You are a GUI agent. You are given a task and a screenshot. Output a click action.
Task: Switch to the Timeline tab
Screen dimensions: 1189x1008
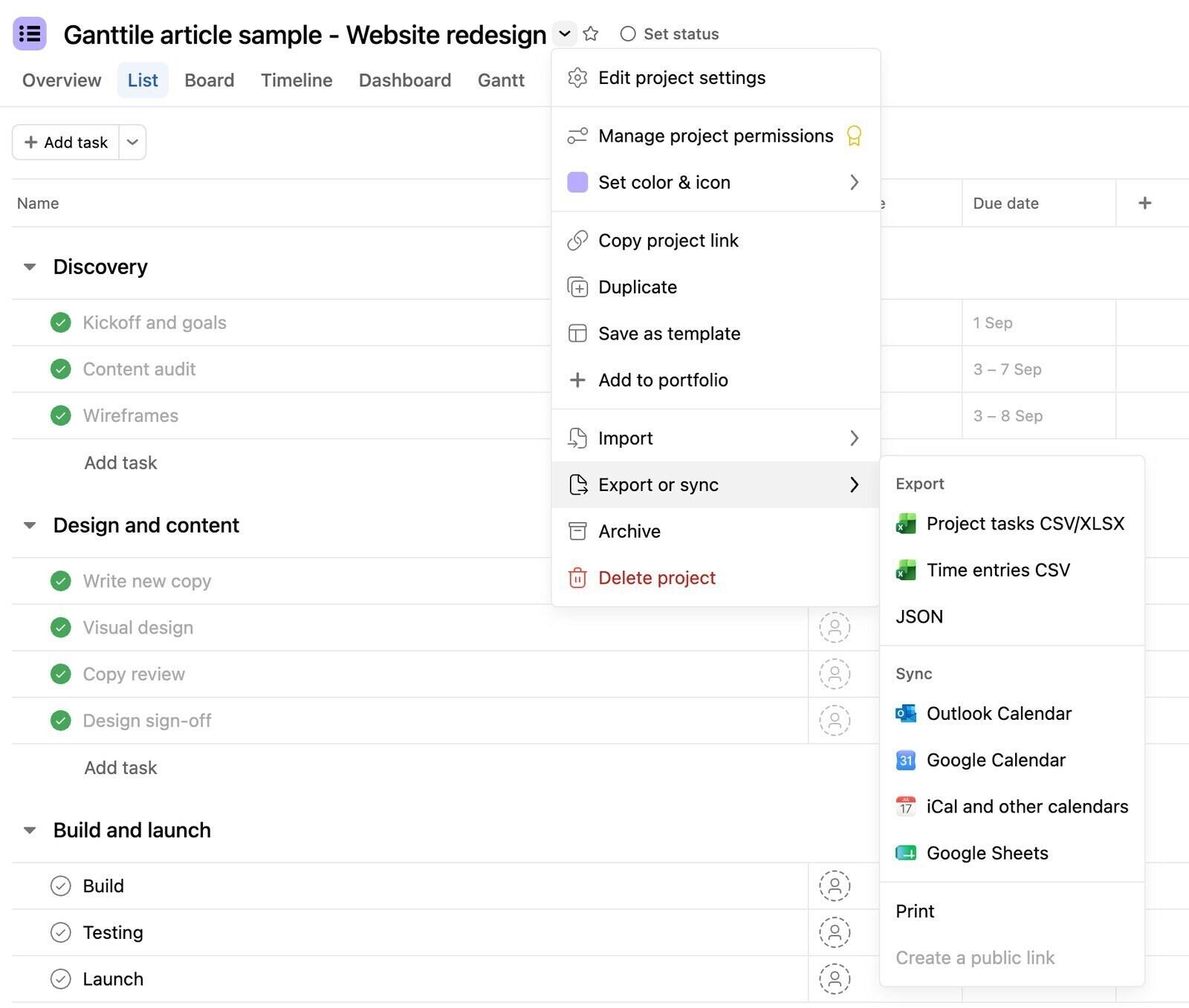coord(297,80)
